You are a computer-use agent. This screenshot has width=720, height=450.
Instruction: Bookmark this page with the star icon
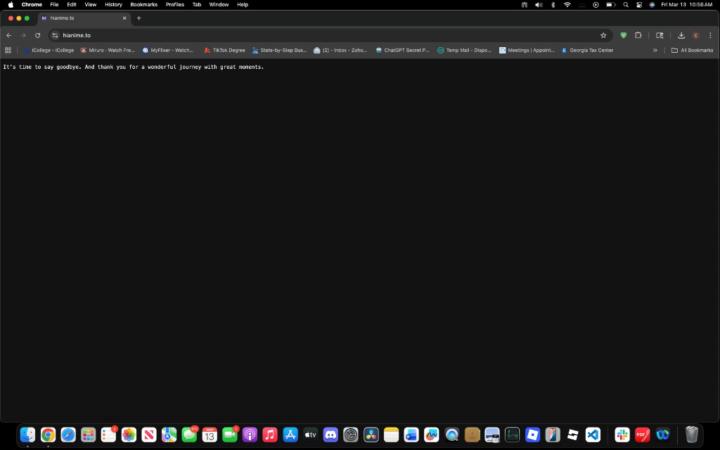pos(603,35)
